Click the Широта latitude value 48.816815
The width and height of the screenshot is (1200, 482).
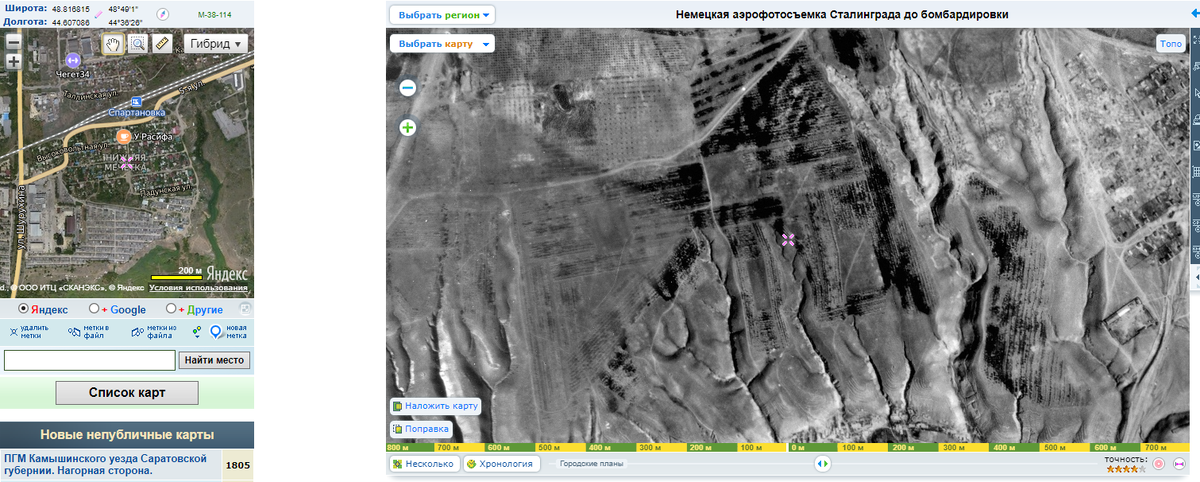[71, 8]
